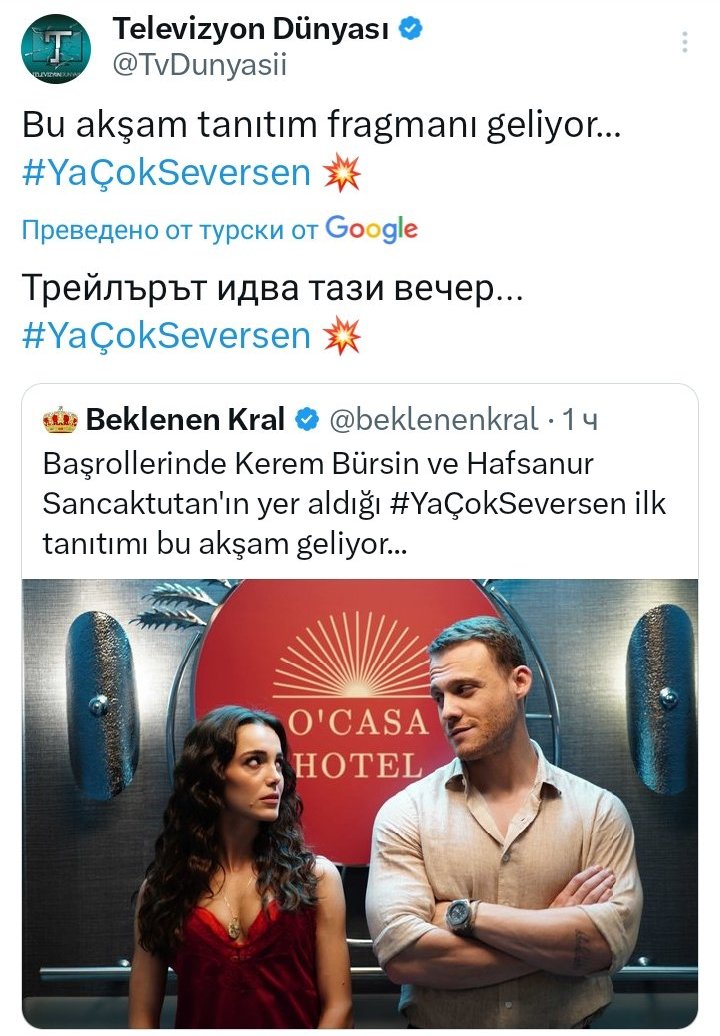Open the Beklenen Kral account name

click(x=186, y=420)
